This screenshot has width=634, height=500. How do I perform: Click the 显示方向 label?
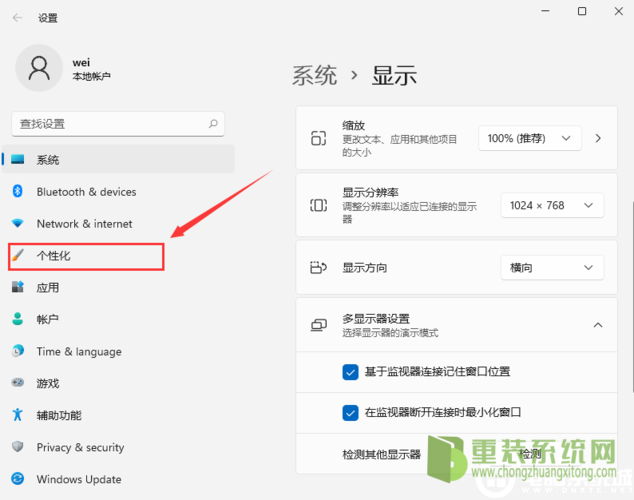coord(364,268)
